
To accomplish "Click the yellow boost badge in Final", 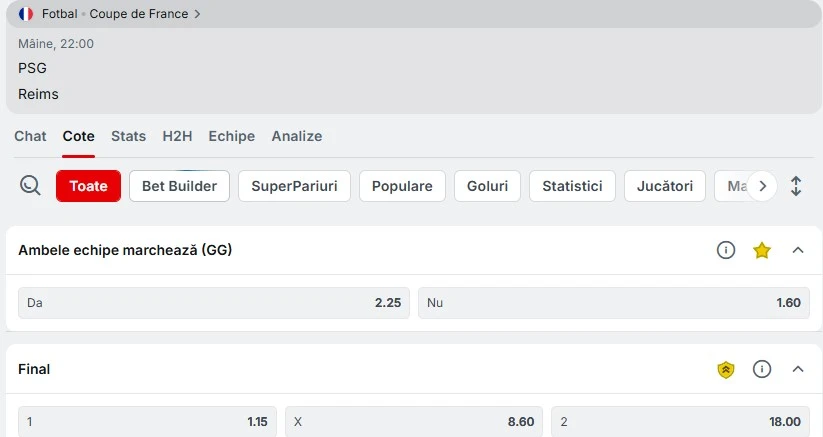I will (x=726, y=370).
